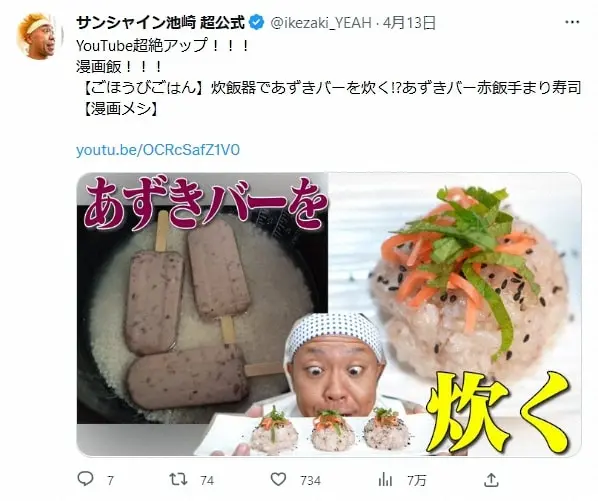Click the @ikezaki_YEAH handle
The image size is (598, 501).
[x=321, y=23]
